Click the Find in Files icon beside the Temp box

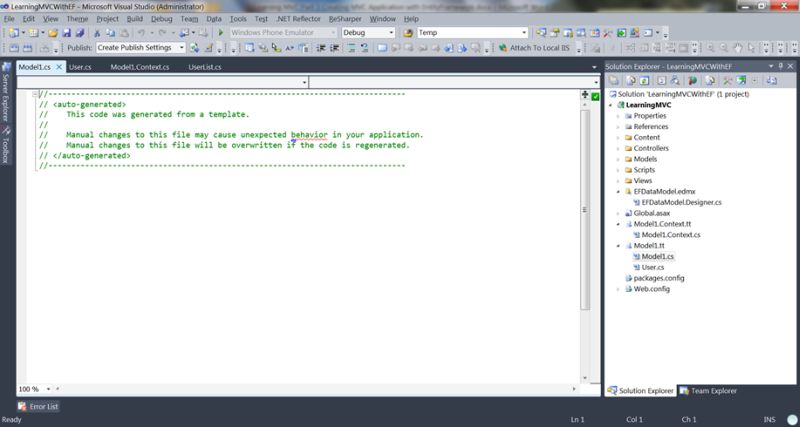[x=408, y=33]
